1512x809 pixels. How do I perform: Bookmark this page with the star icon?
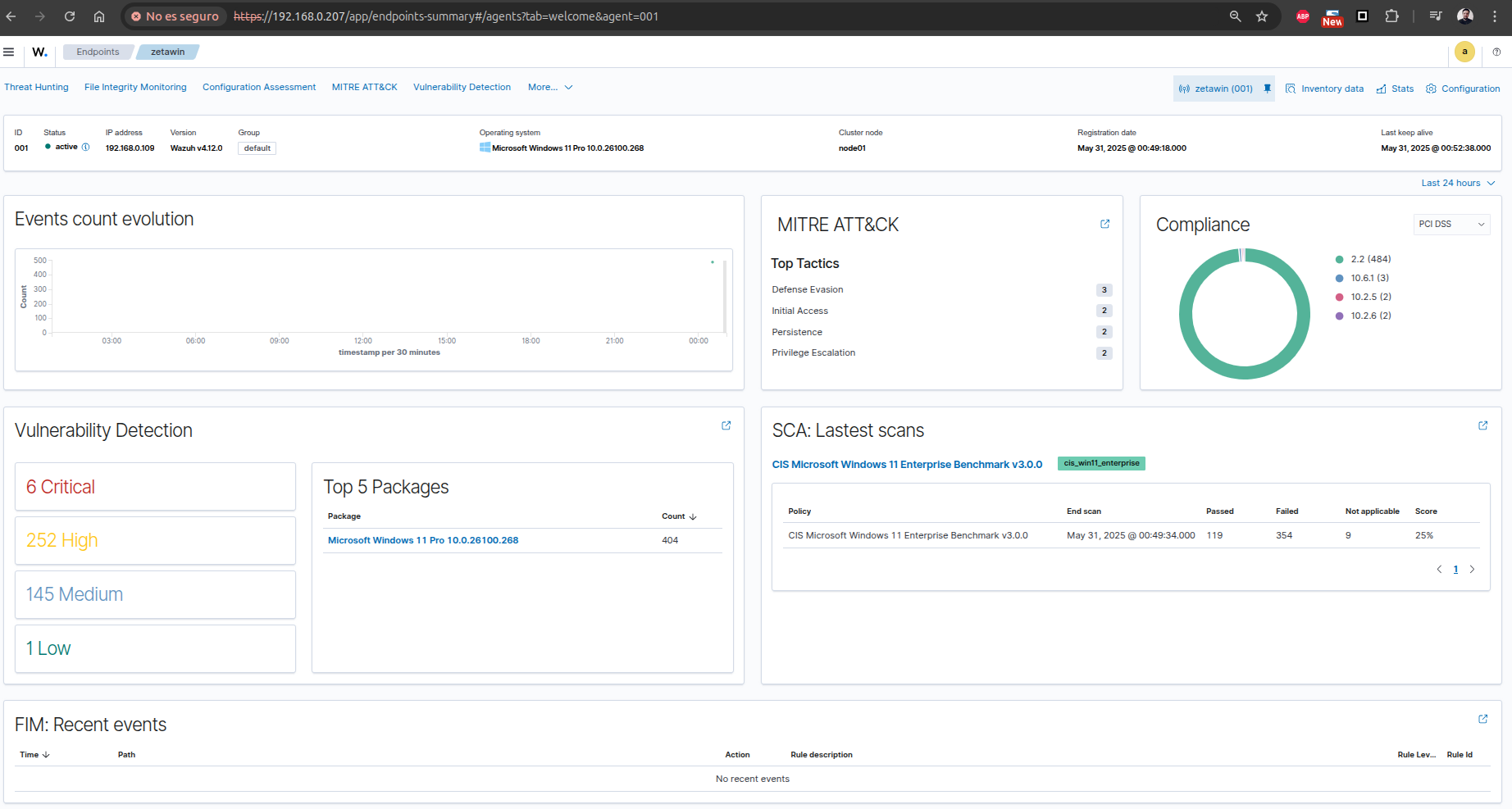(1262, 16)
